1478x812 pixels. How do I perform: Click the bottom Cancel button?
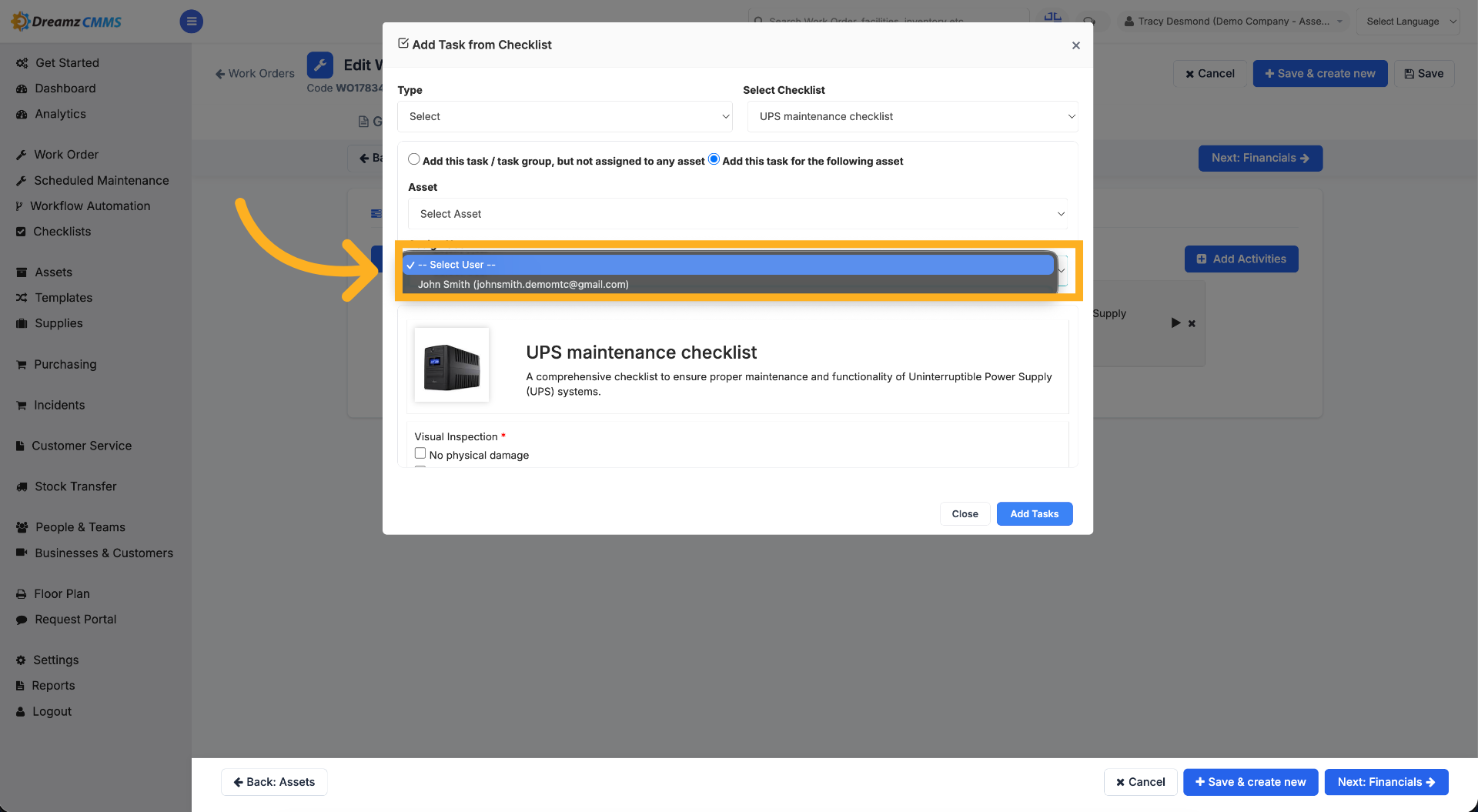point(1141,782)
